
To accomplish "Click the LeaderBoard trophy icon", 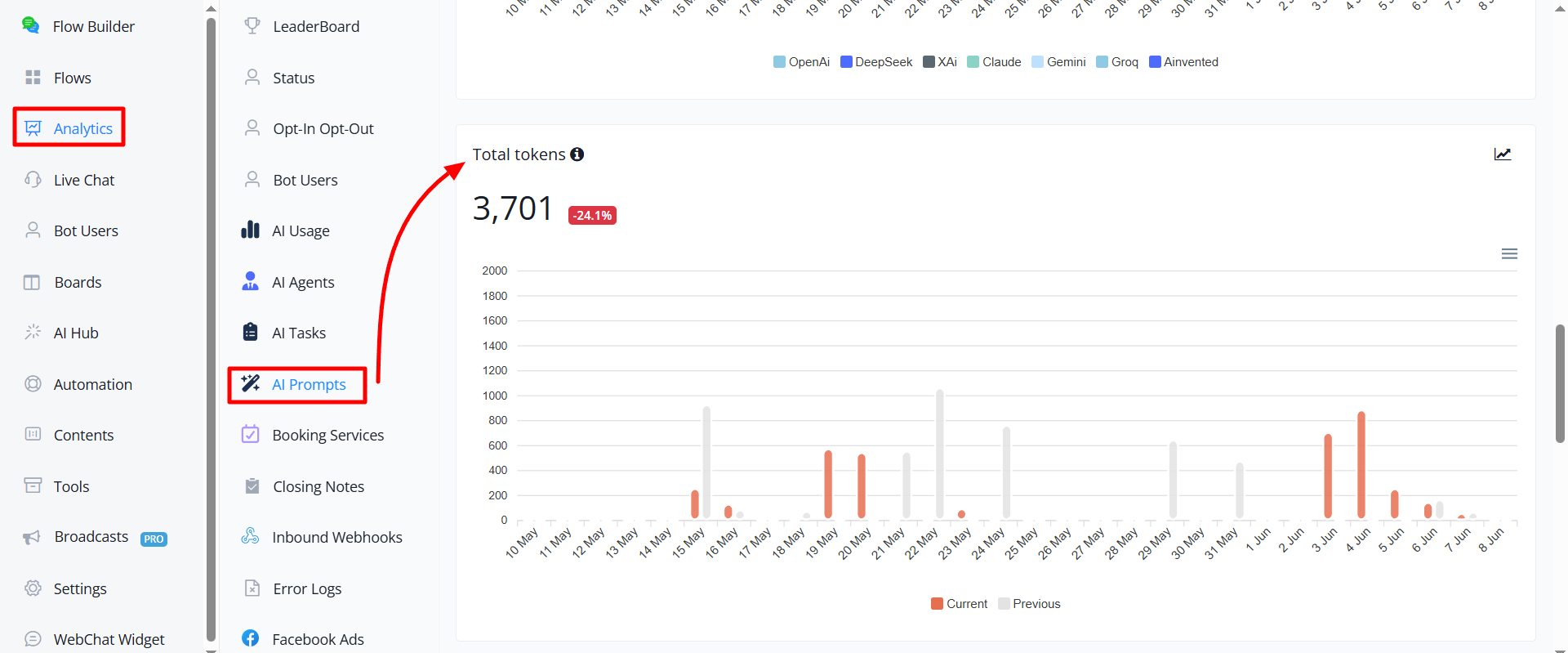I will tap(252, 26).
